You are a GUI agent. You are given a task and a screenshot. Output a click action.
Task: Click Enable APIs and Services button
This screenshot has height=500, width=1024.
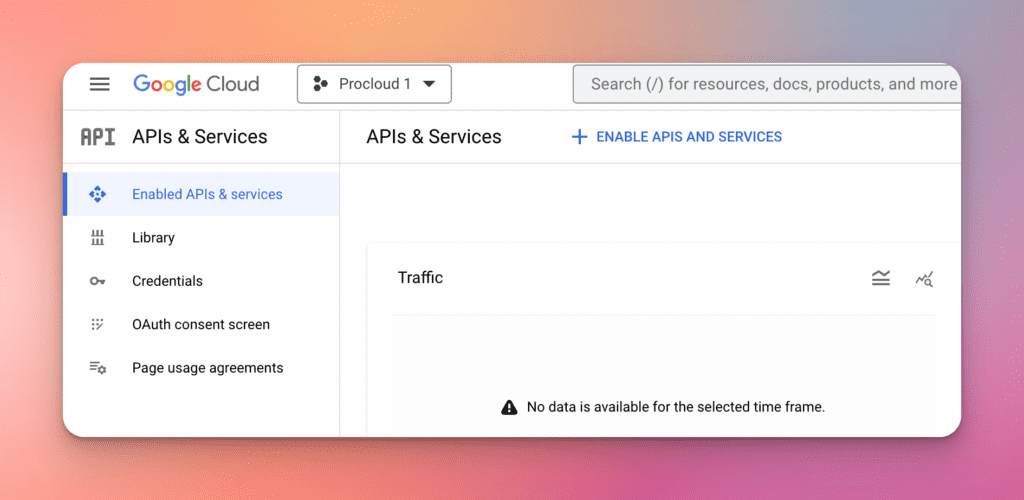click(x=688, y=137)
